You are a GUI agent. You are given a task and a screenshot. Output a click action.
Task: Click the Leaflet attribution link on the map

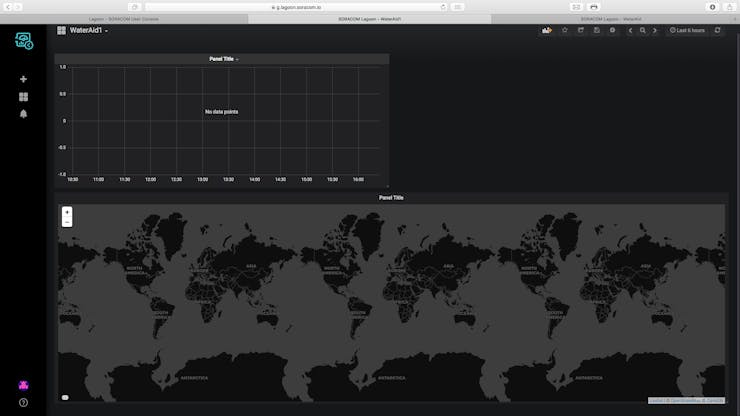click(656, 400)
